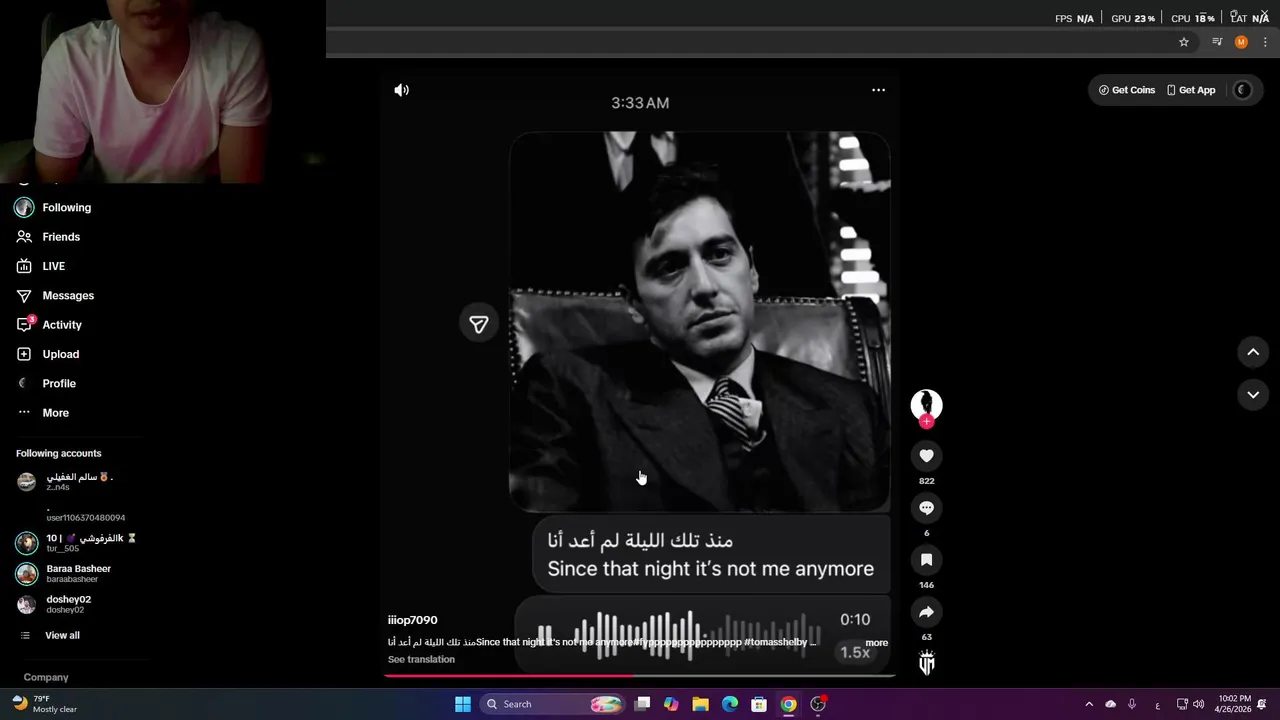Open Microsoft Edge from the taskbar
The height and width of the screenshot is (720, 1280).
730,704
